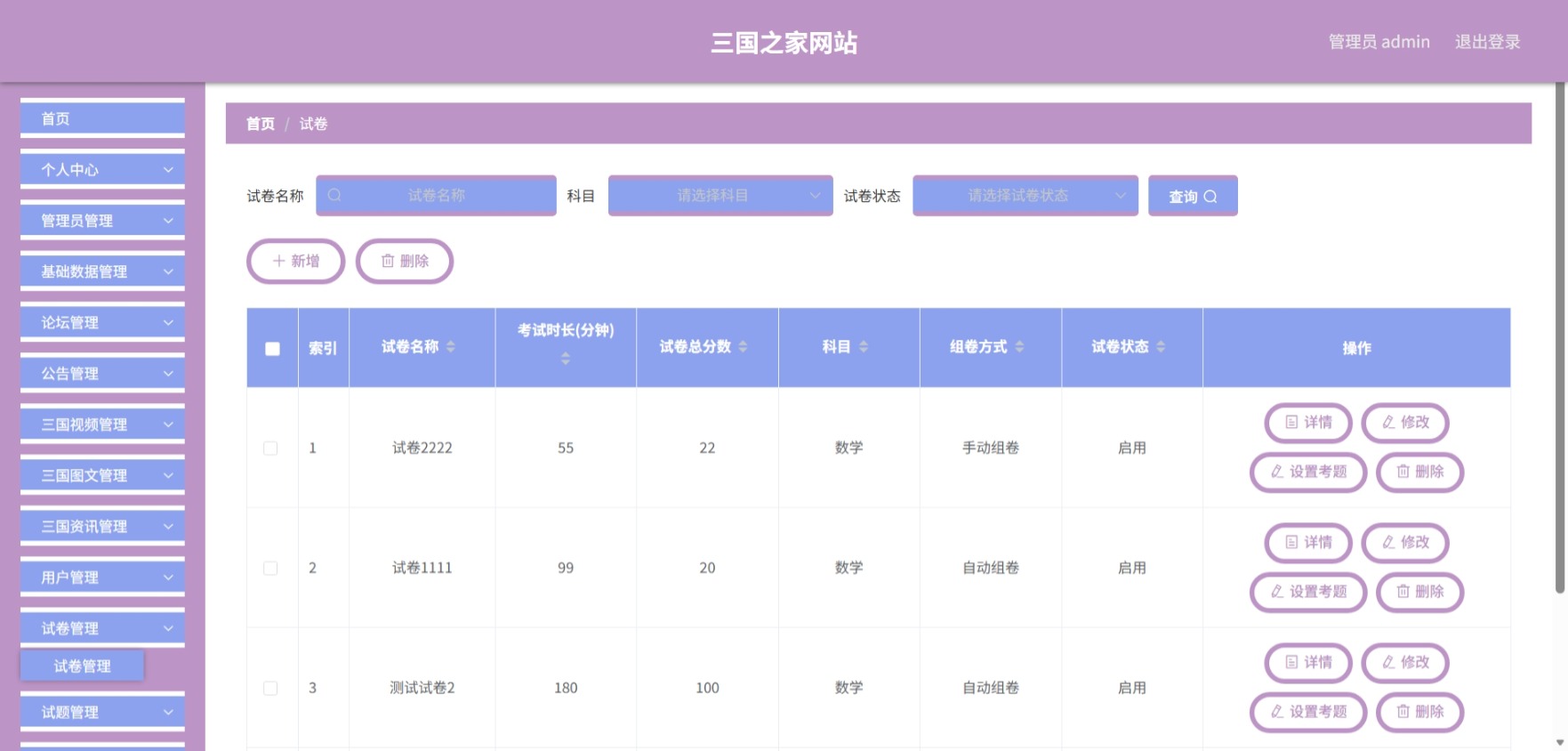Expand 三国图文管理 sidebar menu
Image resolution: width=1568 pixels, height=751 pixels.
(102, 475)
